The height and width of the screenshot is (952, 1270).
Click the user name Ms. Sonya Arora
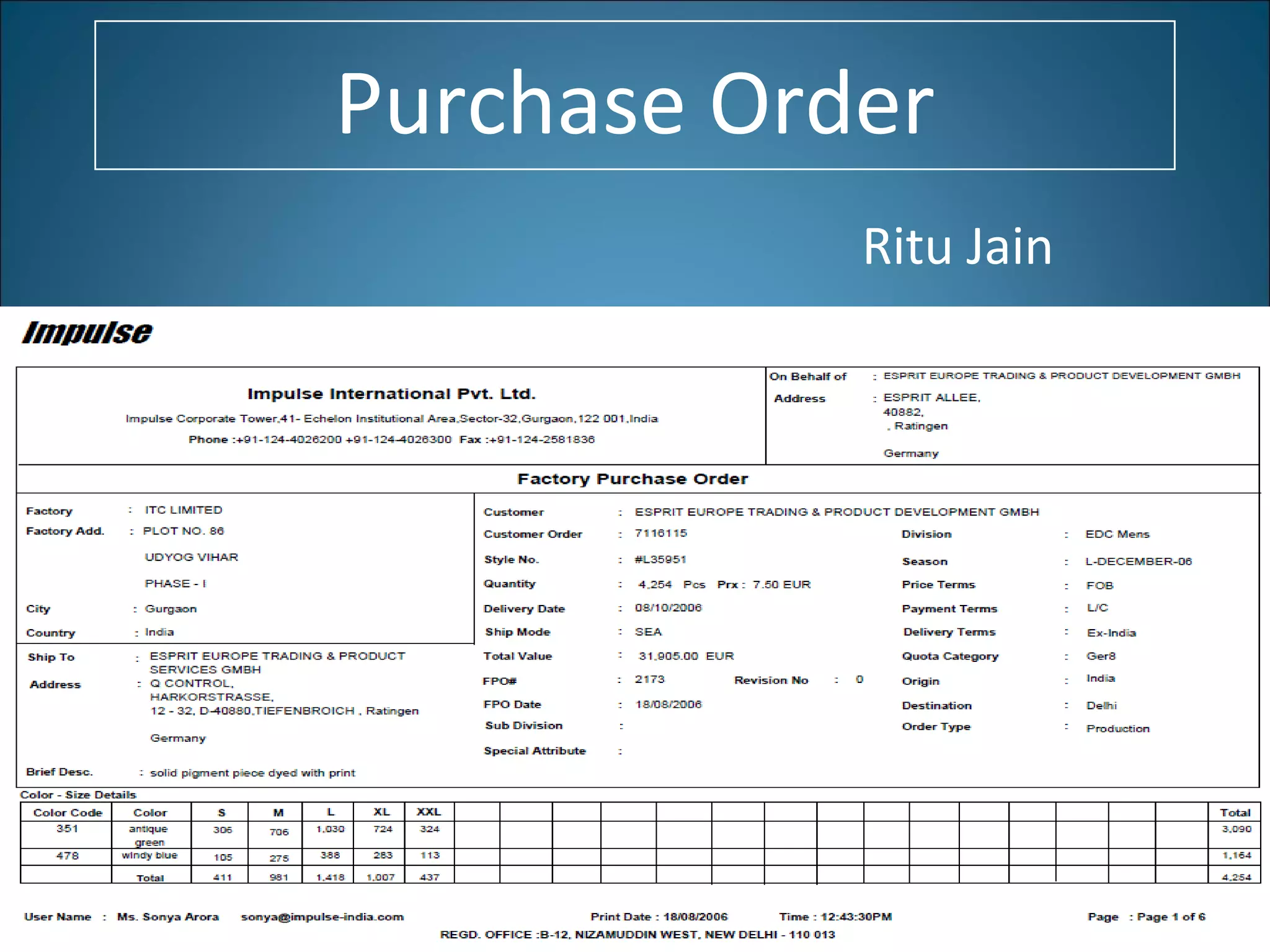tap(168, 917)
